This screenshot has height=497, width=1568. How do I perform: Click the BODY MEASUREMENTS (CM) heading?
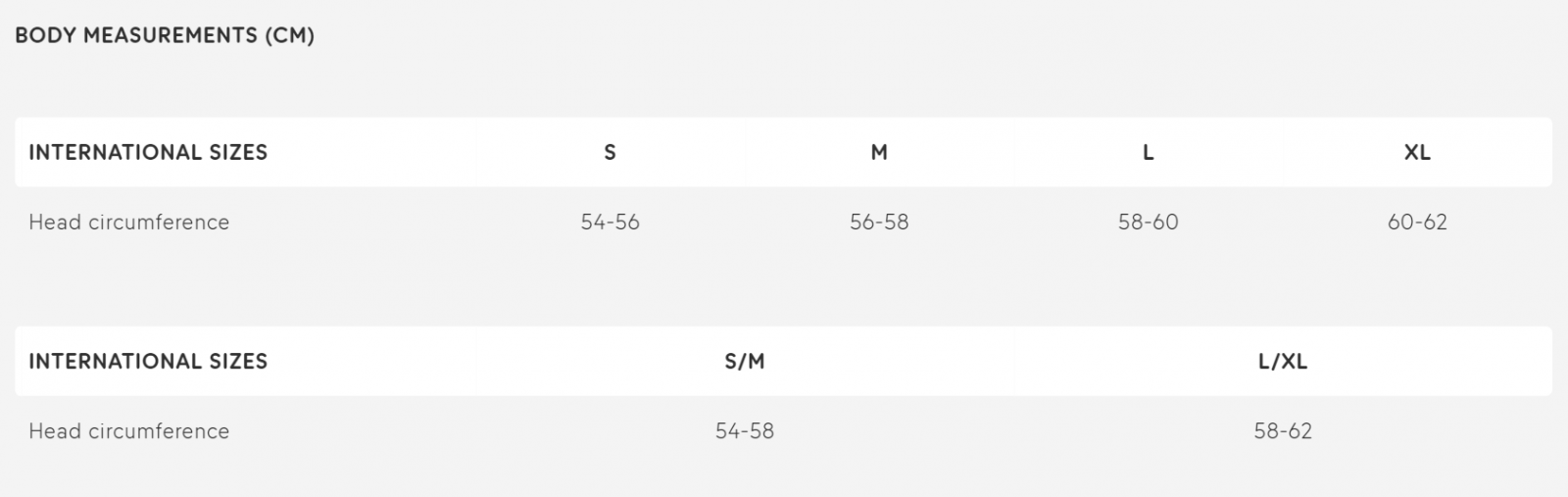tap(165, 35)
